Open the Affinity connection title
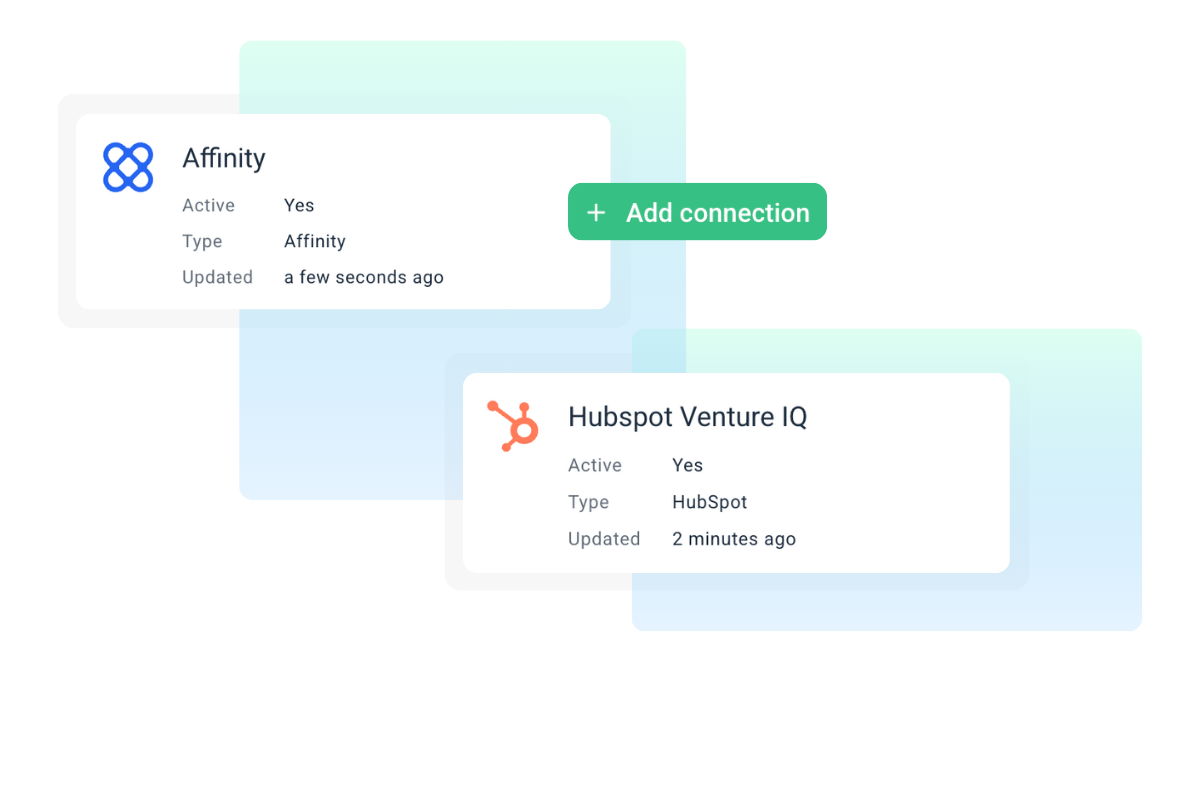 [224, 158]
